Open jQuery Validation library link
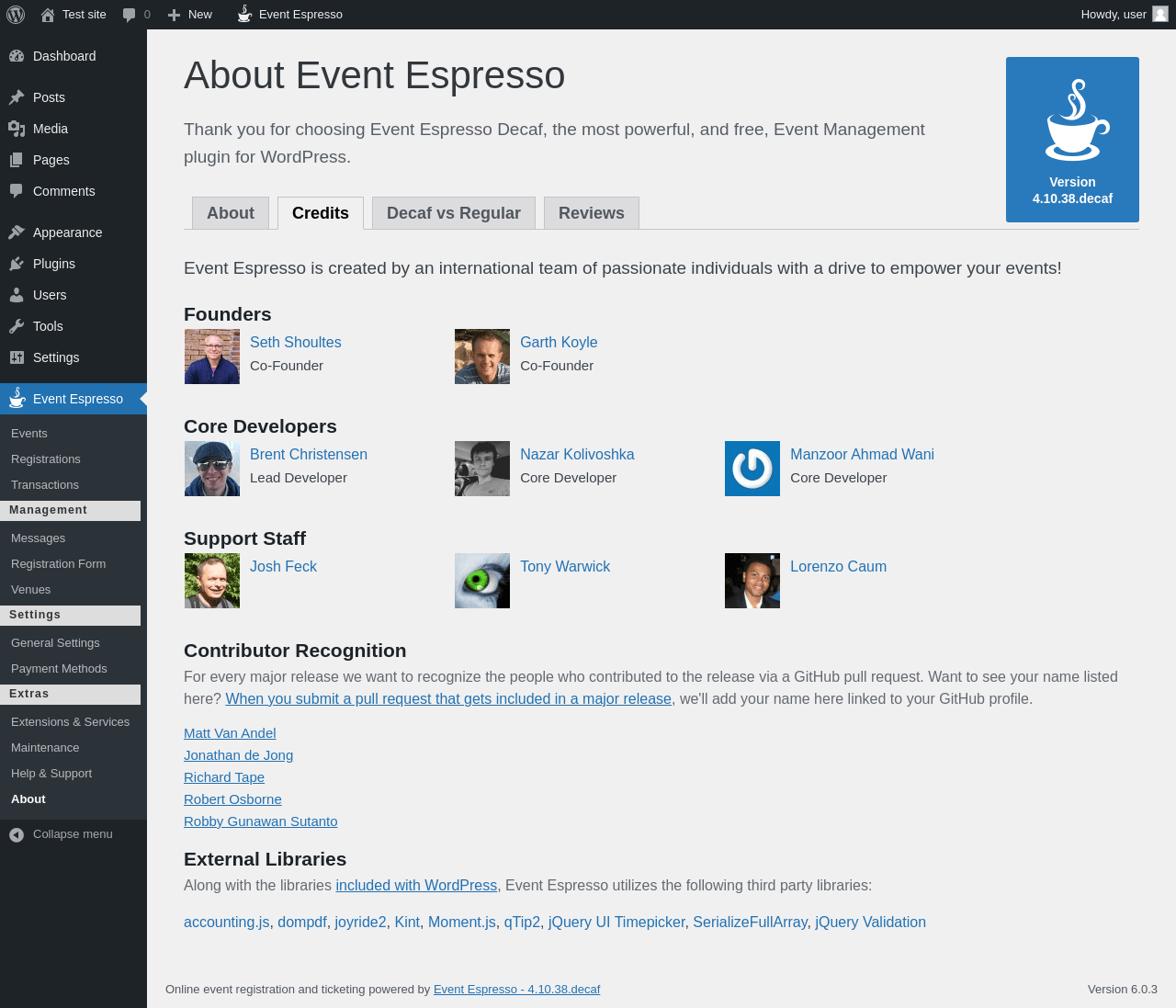The height and width of the screenshot is (1008, 1176). click(x=871, y=923)
